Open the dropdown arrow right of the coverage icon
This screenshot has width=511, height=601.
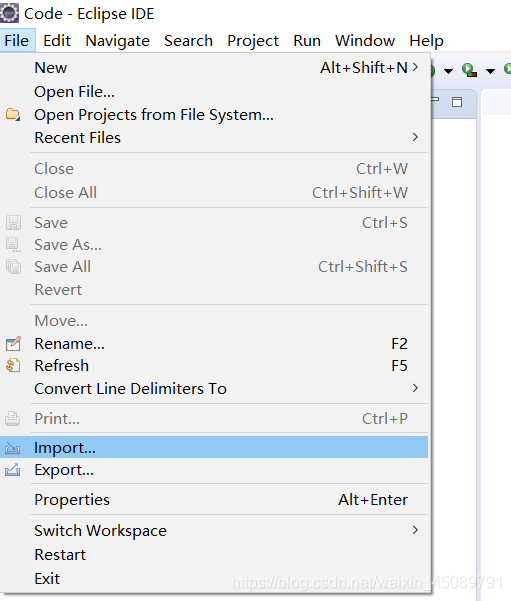click(490, 71)
